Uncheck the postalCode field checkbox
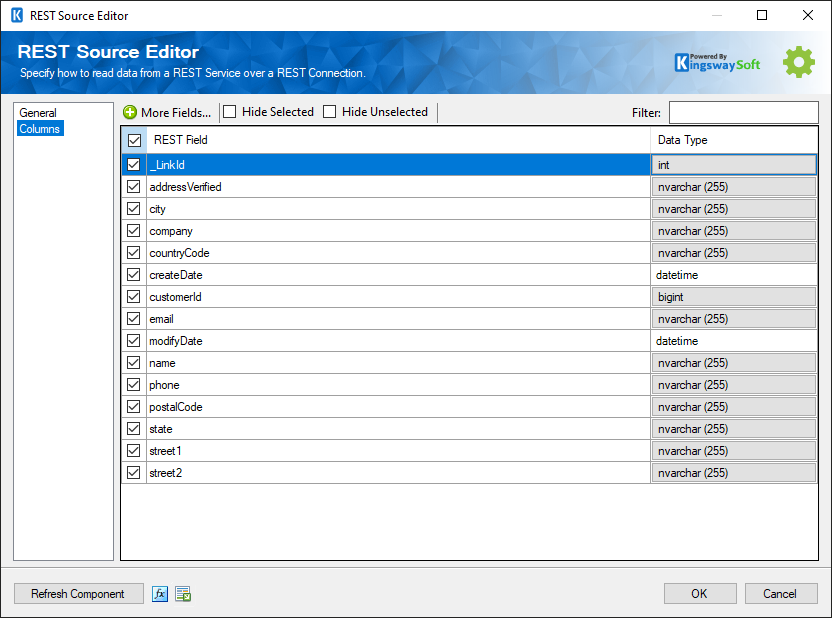The image size is (832, 618). [x=133, y=406]
